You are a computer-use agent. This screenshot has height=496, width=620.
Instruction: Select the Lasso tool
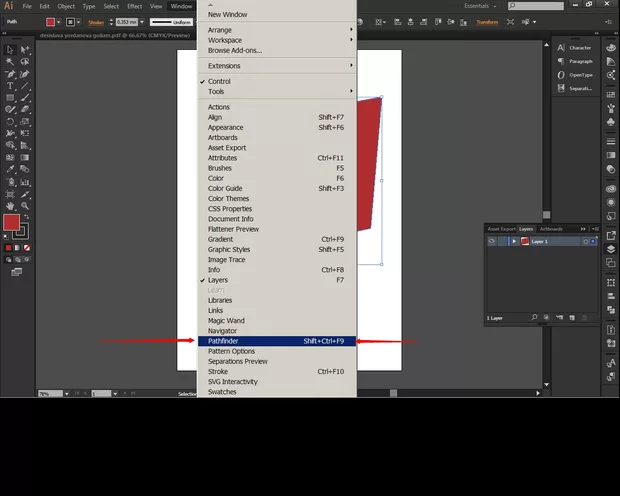(25, 62)
